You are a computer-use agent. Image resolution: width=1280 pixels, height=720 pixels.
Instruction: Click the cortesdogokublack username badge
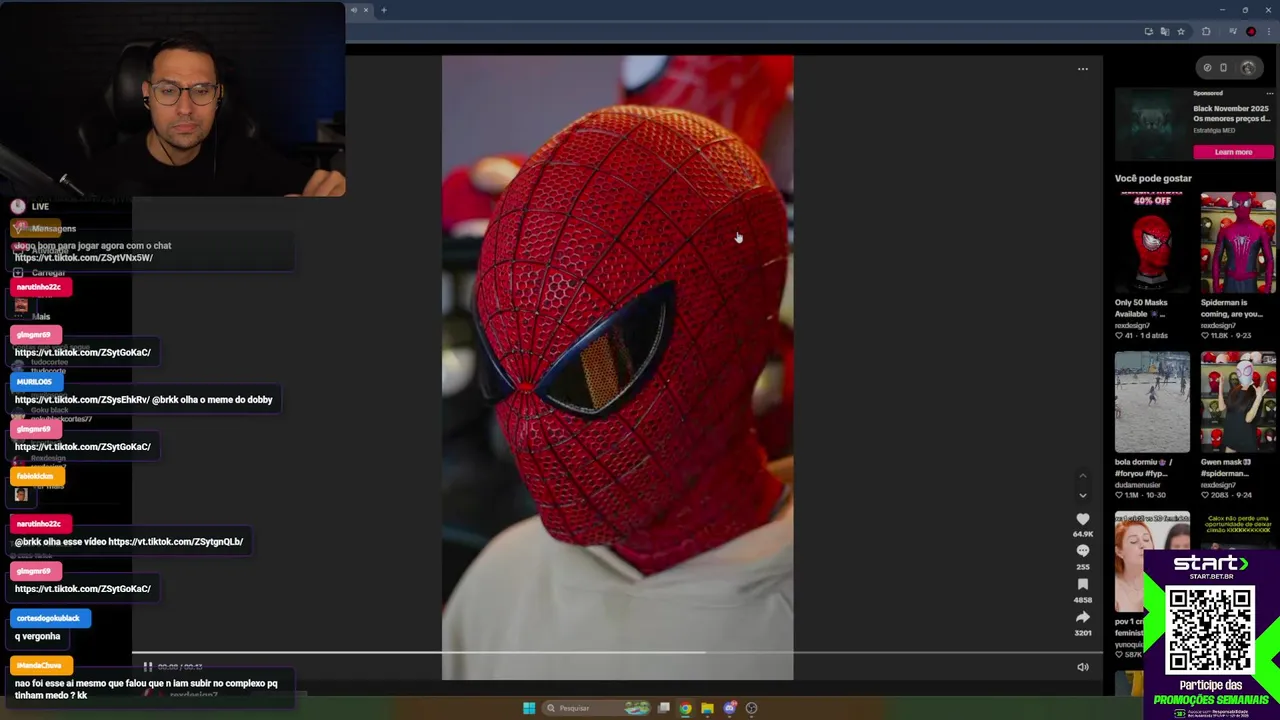coord(50,618)
